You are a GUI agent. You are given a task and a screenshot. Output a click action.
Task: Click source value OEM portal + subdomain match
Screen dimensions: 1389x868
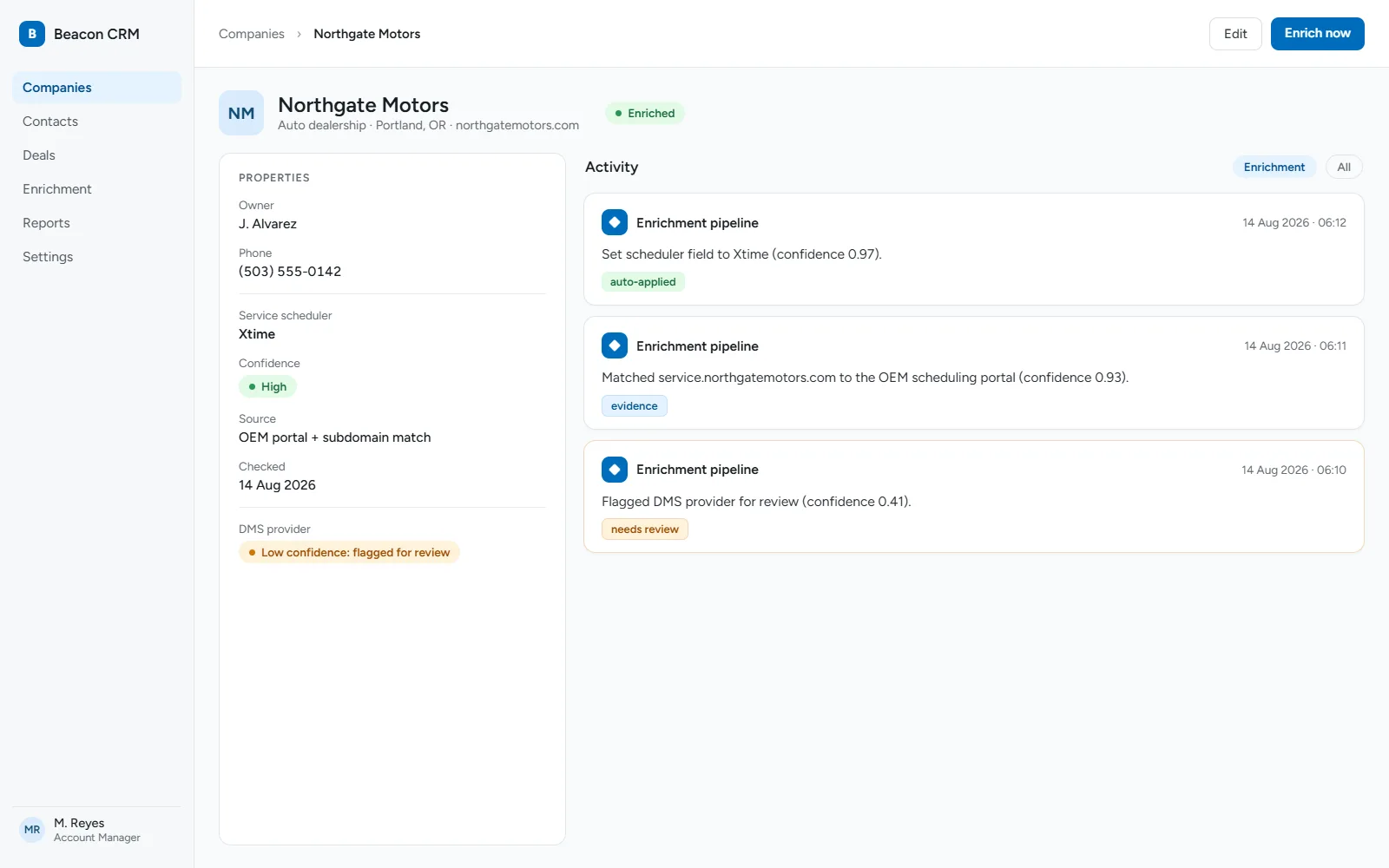point(335,437)
